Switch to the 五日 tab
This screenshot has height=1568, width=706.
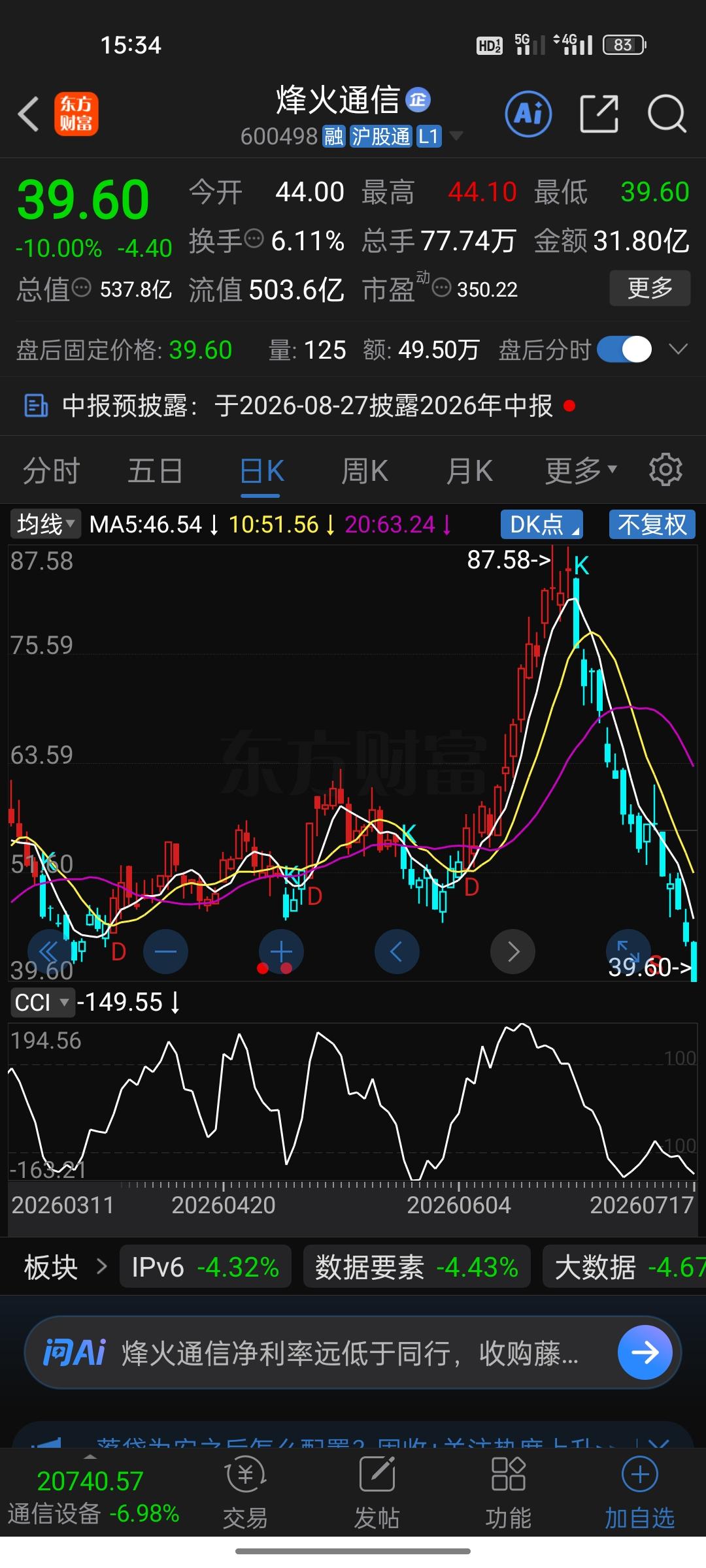tap(155, 471)
